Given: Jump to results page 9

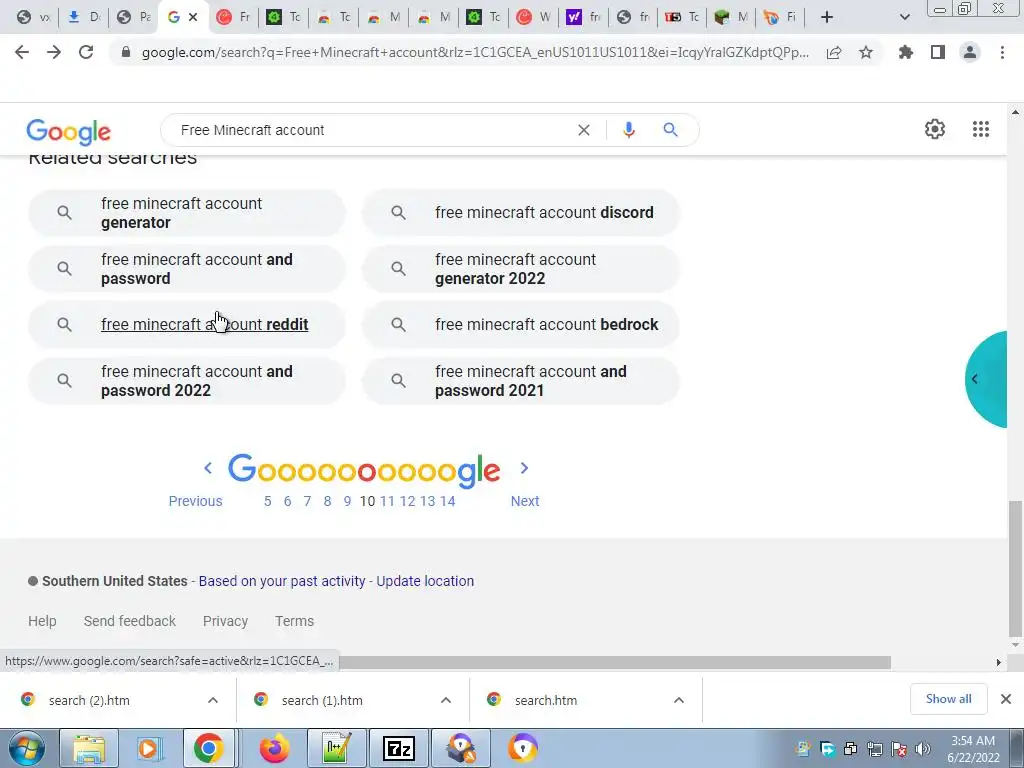Looking at the screenshot, I should (347, 501).
